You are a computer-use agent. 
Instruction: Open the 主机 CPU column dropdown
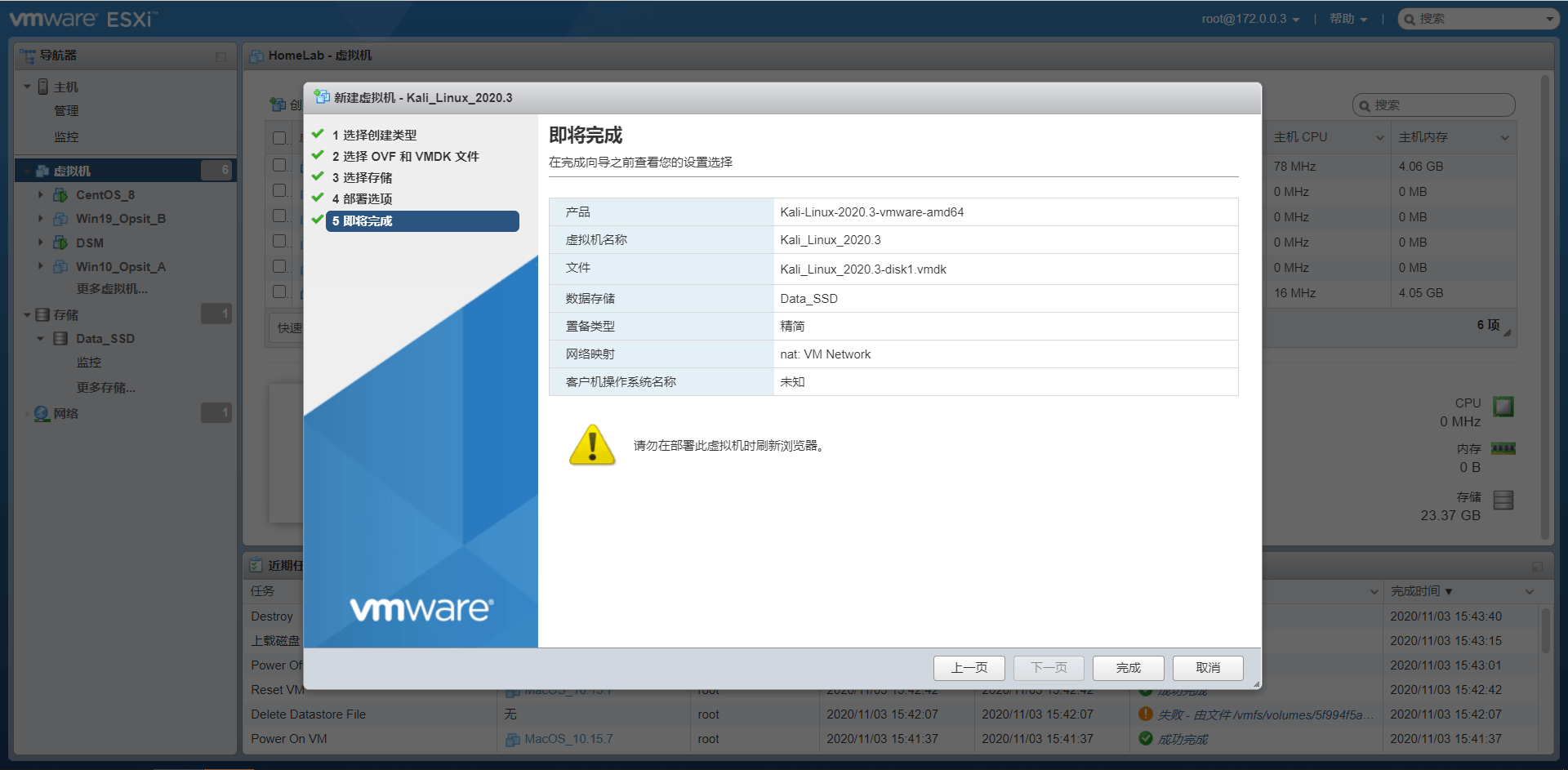coord(1379,138)
